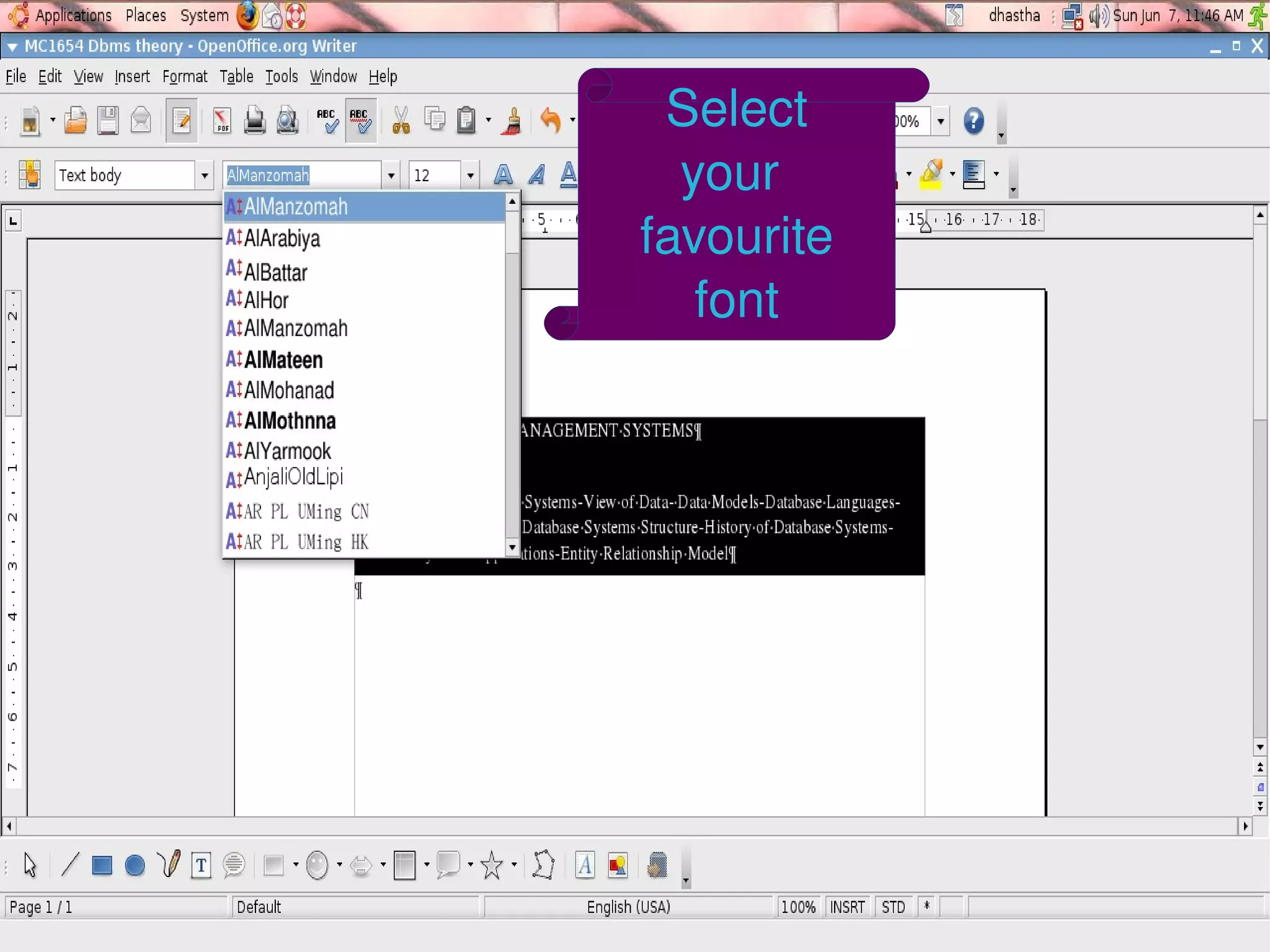
Task: Open the Fontwork Gallery icon
Action: (x=584, y=865)
